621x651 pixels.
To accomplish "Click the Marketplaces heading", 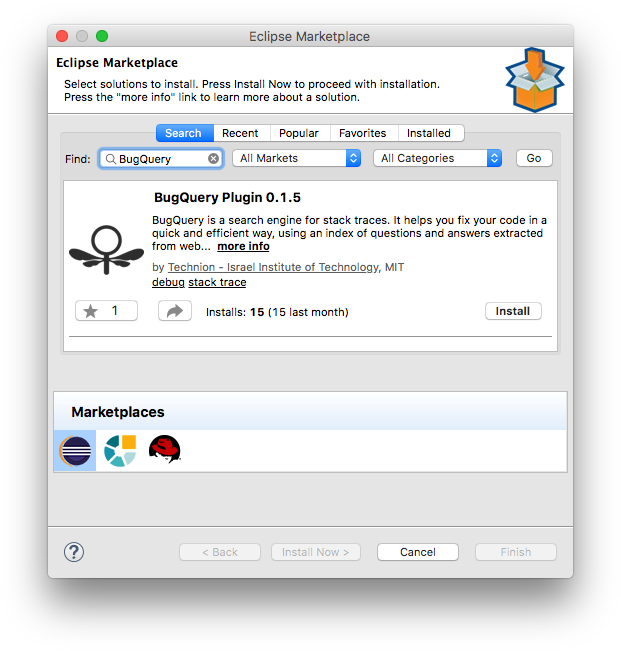I will pos(118,412).
